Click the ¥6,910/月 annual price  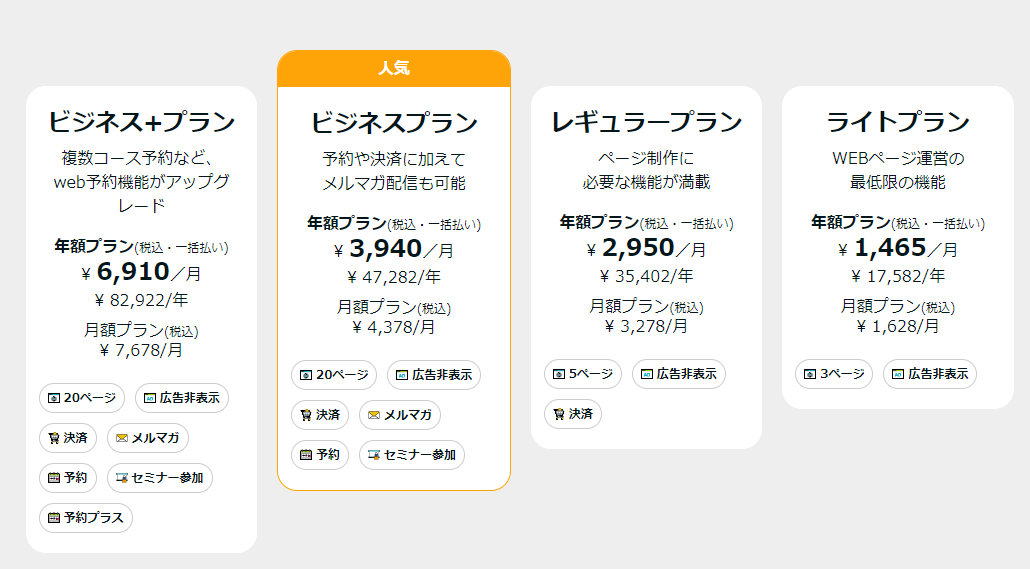[141, 272]
